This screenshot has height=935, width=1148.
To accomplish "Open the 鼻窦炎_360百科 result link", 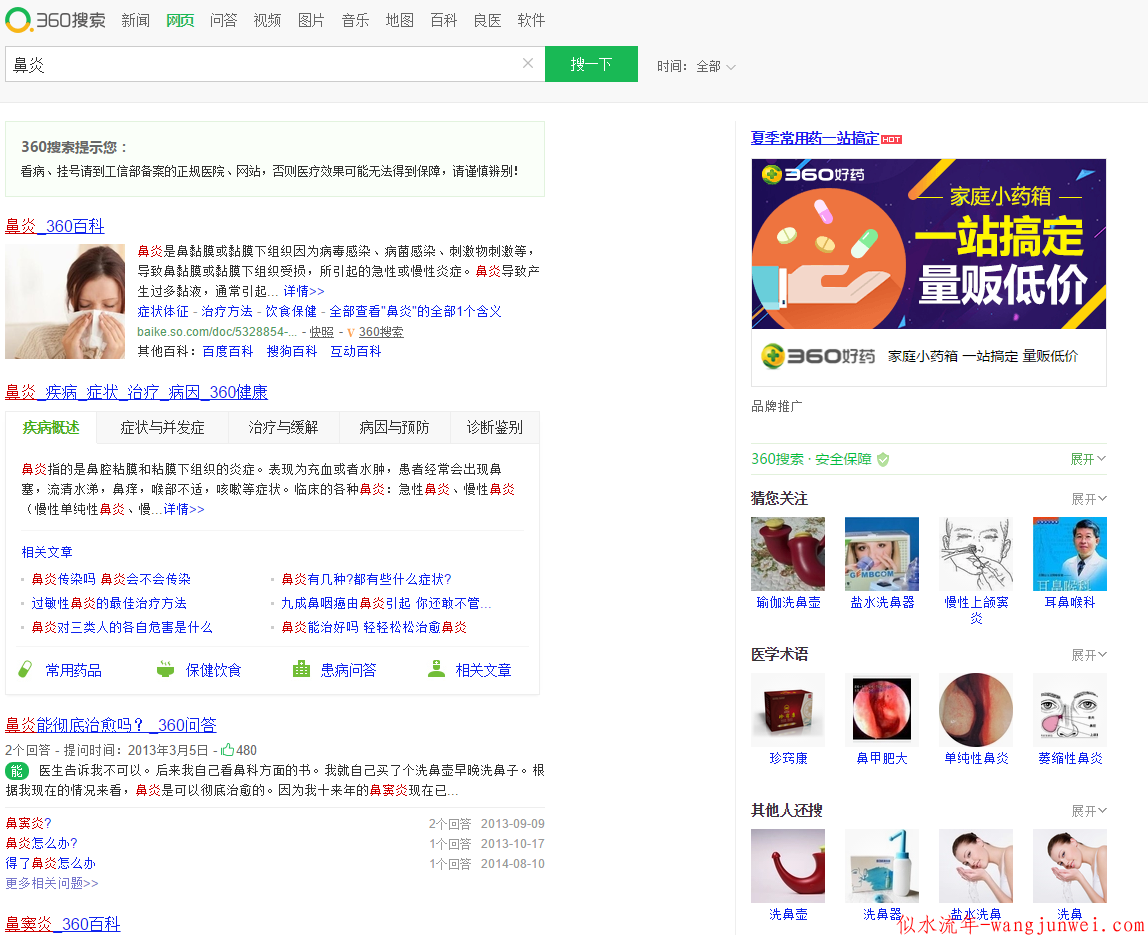I will [x=63, y=924].
